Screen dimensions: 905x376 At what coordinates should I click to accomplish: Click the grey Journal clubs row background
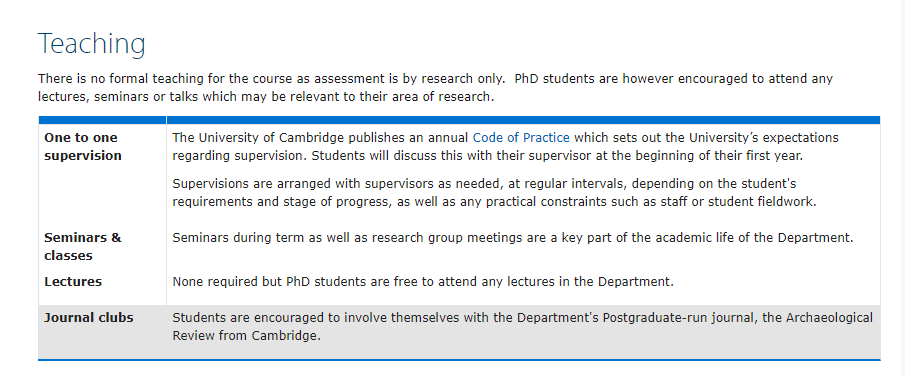pos(459,332)
